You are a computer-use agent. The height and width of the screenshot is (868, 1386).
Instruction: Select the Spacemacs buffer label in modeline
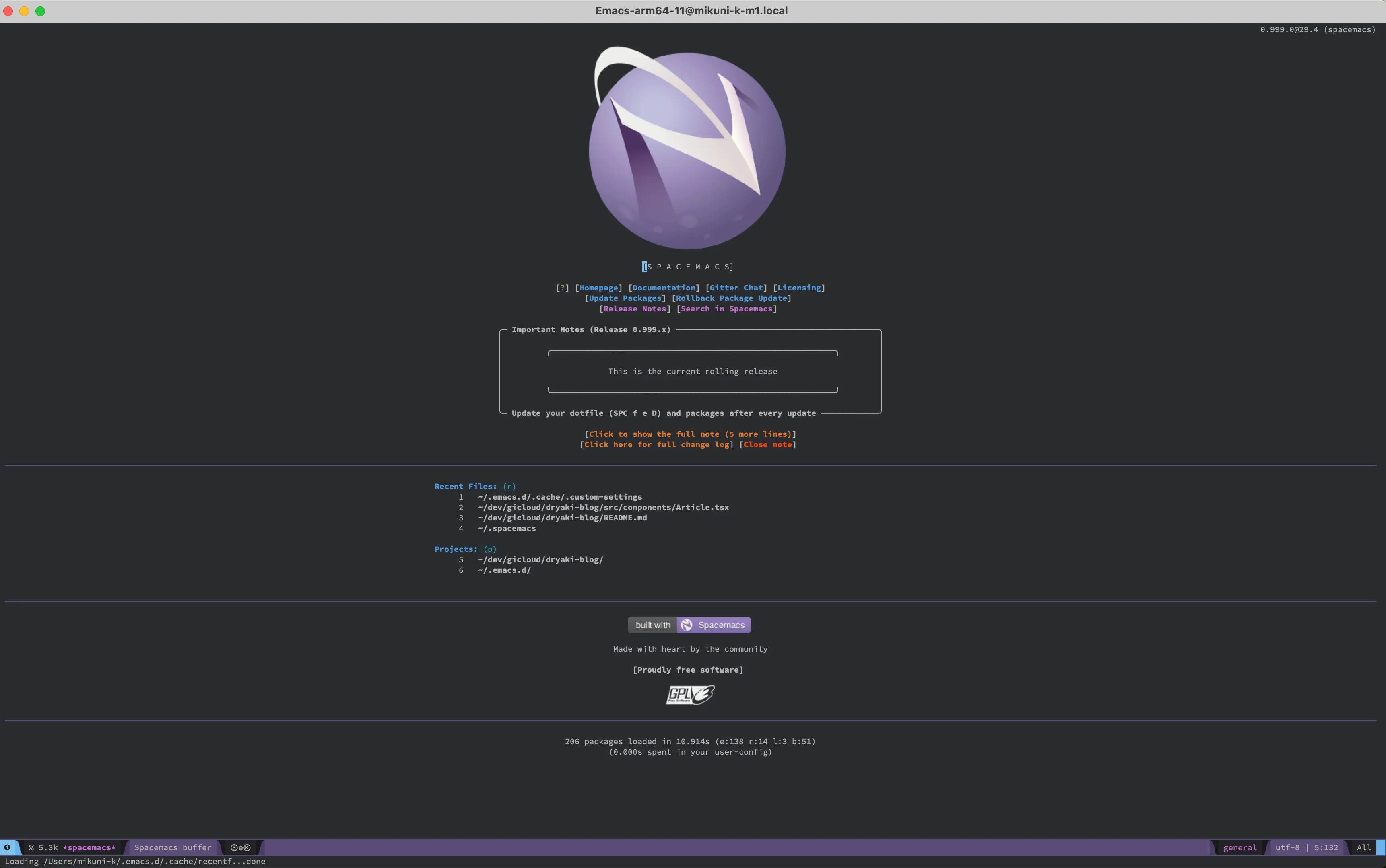172,847
